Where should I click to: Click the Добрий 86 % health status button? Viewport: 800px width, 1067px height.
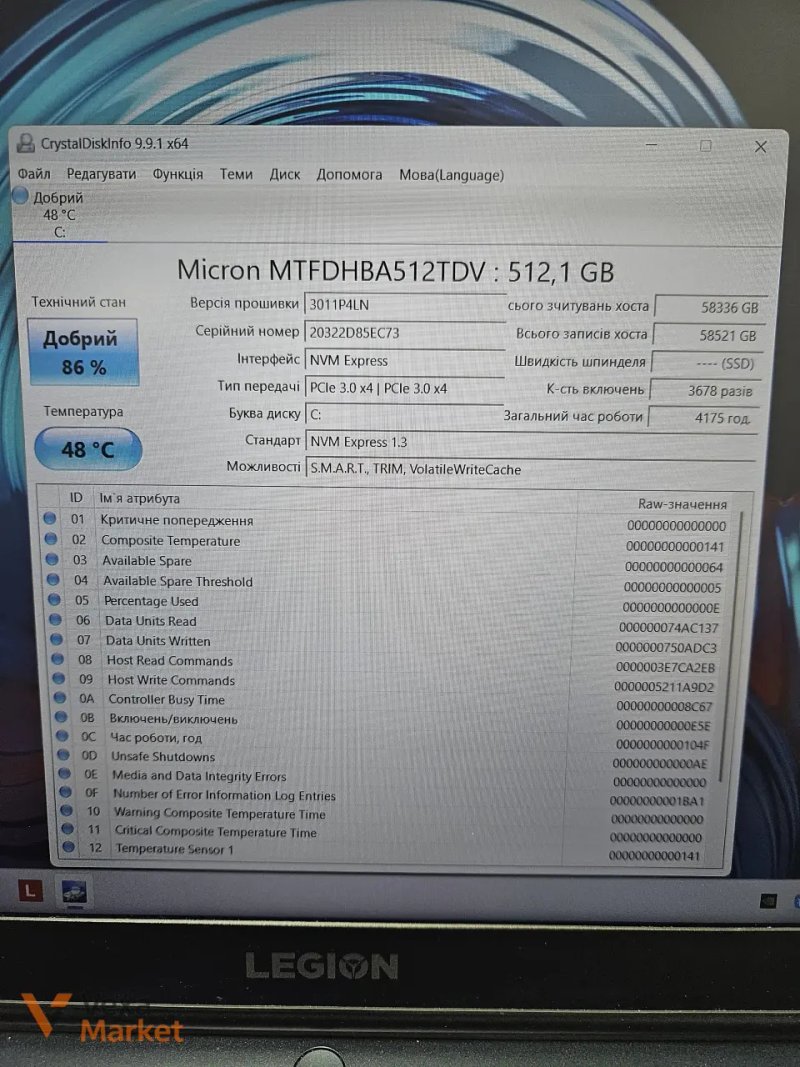(x=83, y=352)
